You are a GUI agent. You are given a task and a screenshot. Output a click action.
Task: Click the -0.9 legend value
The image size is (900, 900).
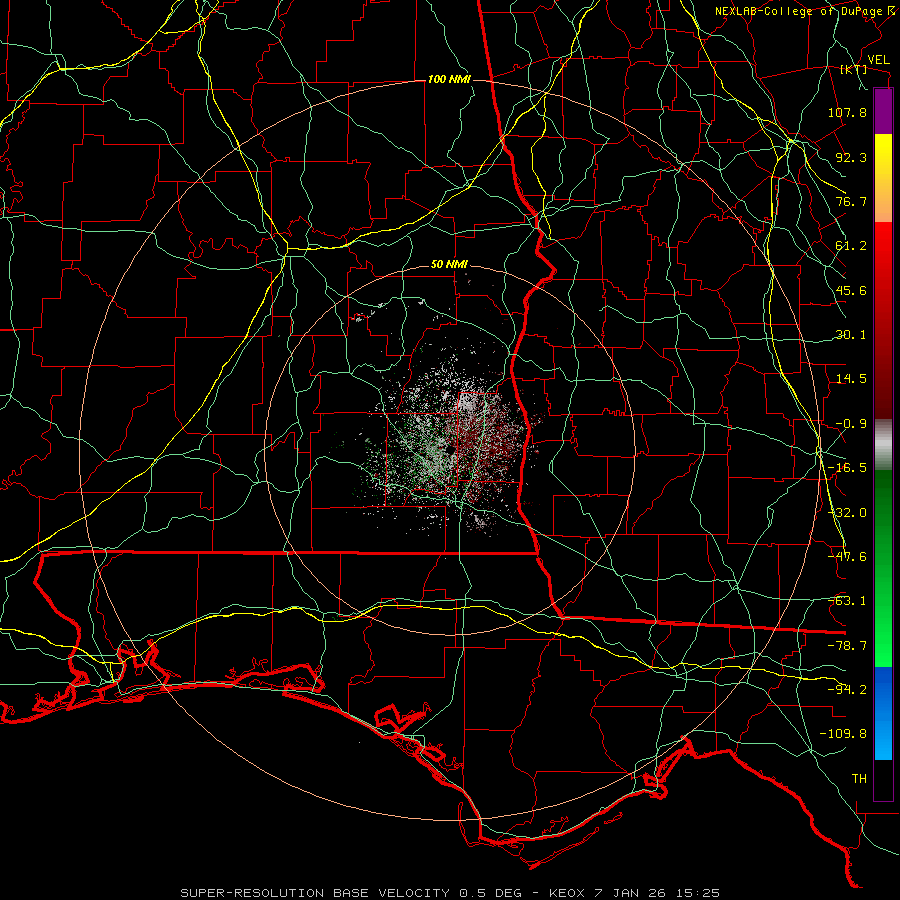pyautogui.click(x=851, y=424)
